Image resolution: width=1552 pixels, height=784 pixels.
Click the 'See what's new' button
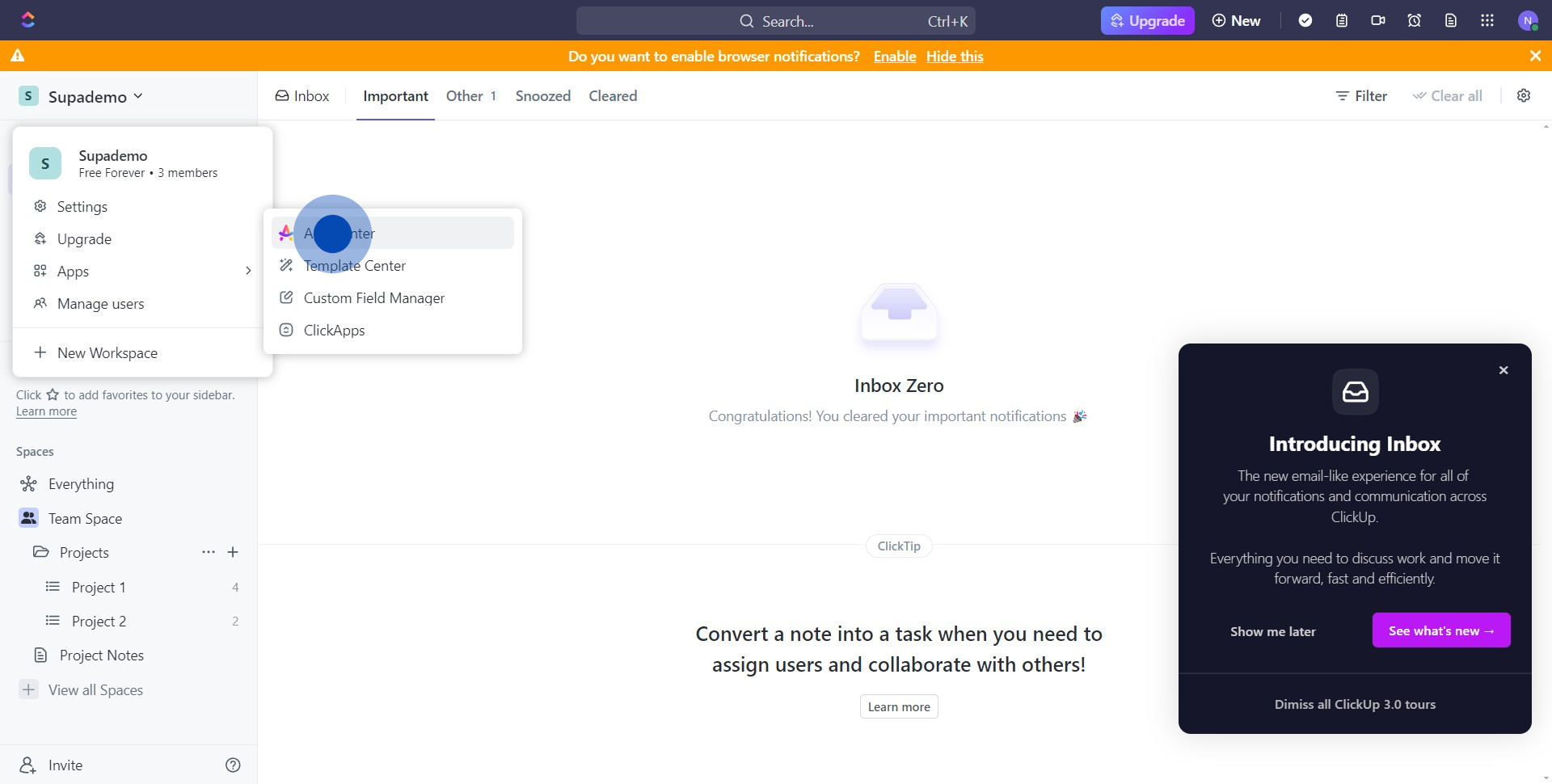point(1441,630)
